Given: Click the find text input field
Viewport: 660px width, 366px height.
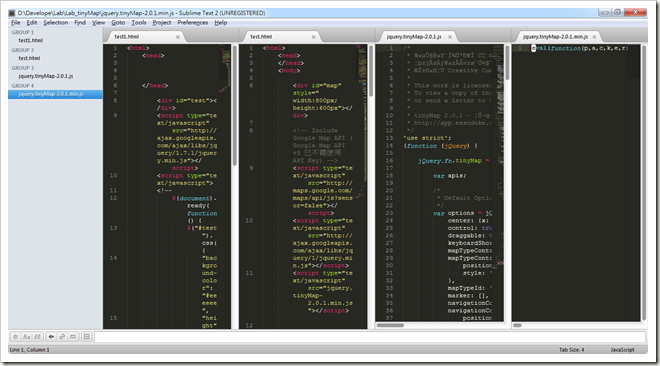Looking at the screenshot, I should coord(370,337).
